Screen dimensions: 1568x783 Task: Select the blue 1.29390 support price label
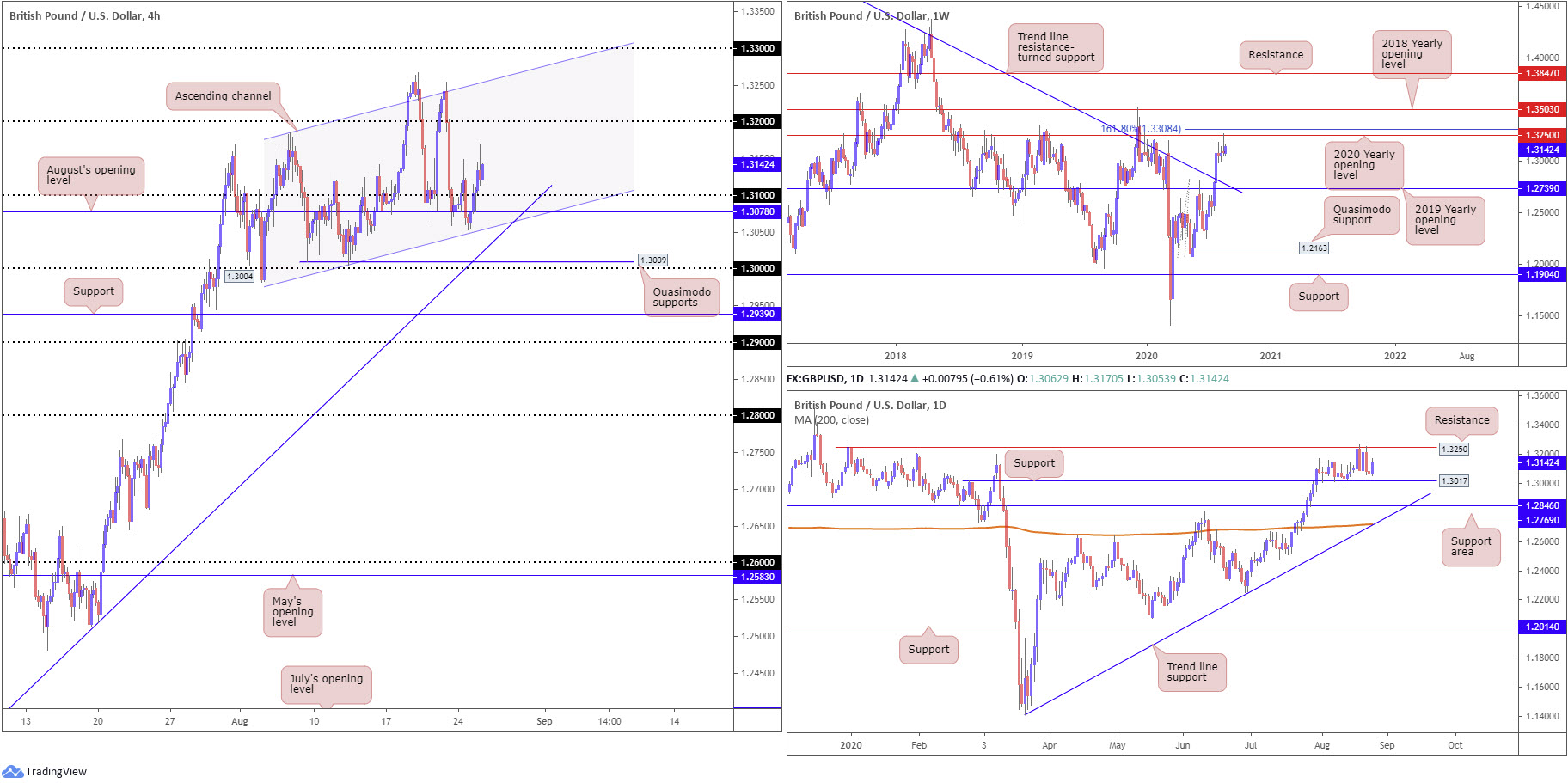(x=757, y=314)
